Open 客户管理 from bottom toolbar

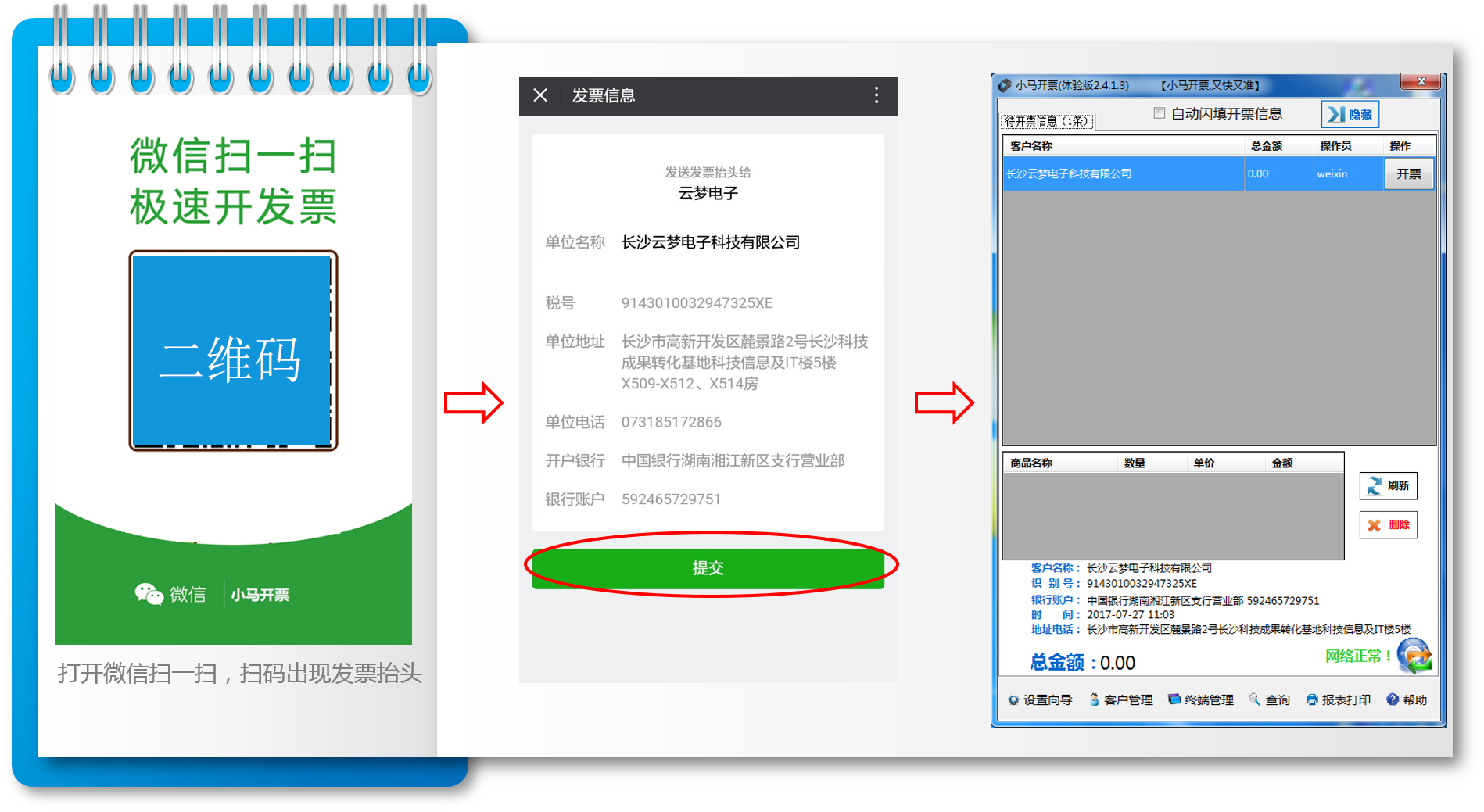coord(1120,700)
